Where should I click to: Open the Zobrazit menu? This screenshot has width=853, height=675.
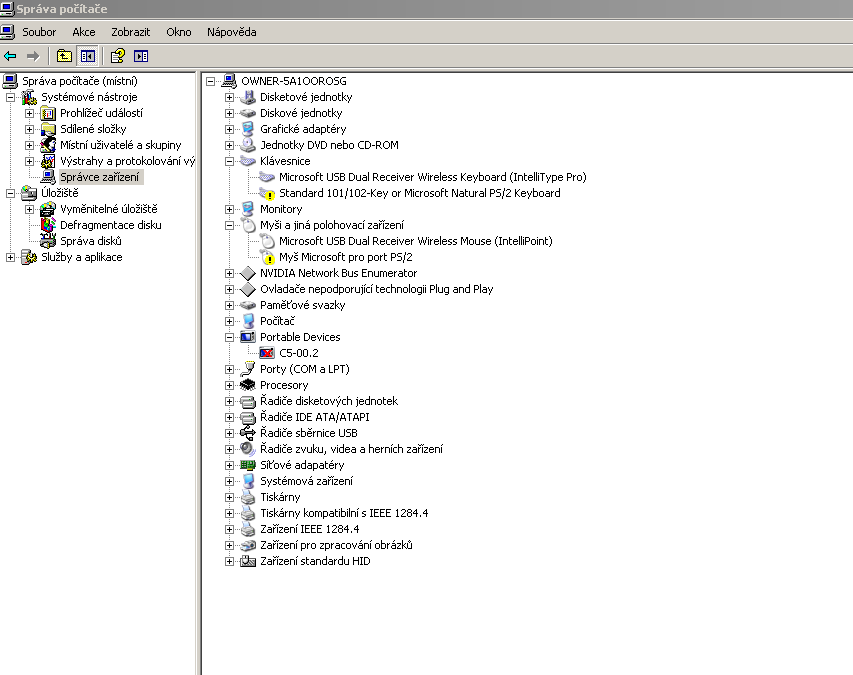point(131,32)
